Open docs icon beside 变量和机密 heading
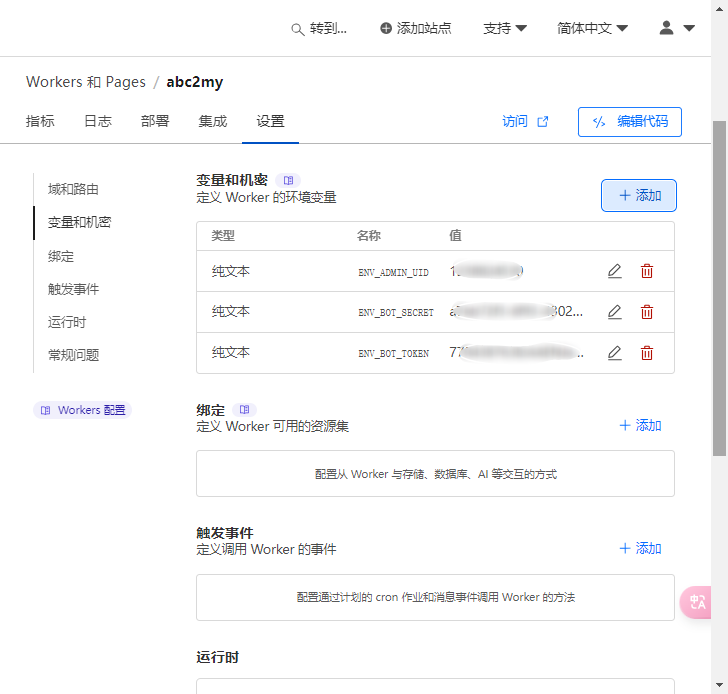 287,180
